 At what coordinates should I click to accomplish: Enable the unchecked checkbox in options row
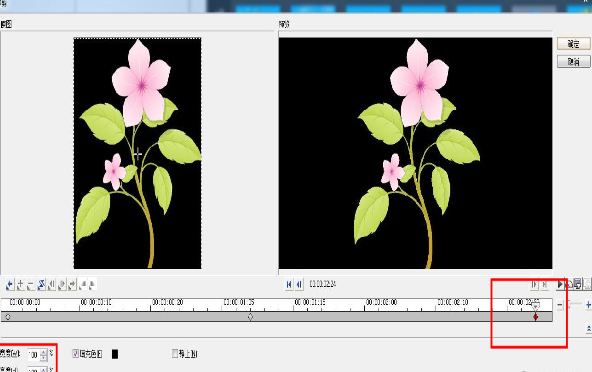[175, 353]
